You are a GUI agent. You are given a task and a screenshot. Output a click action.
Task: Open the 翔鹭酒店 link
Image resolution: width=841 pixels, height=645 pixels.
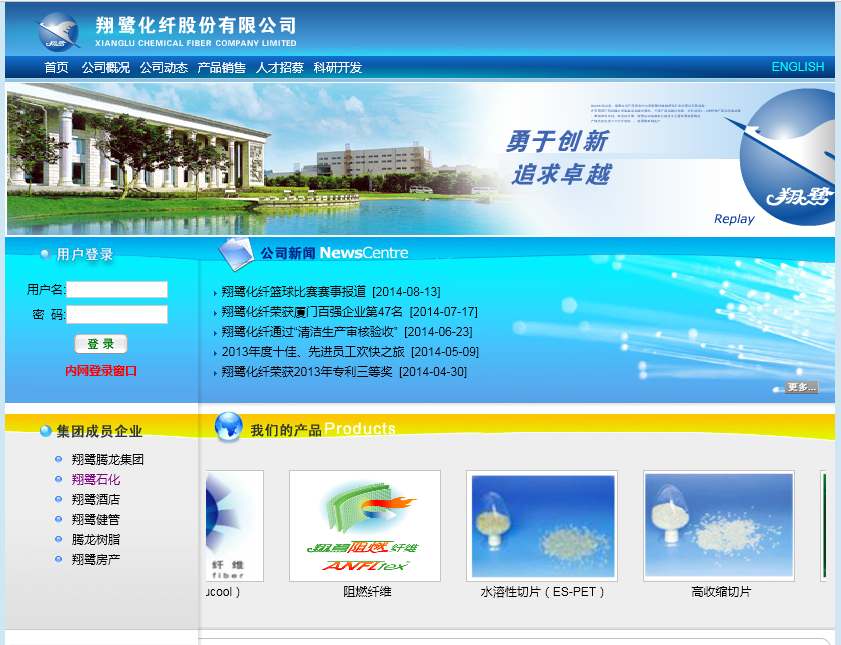[96, 499]
